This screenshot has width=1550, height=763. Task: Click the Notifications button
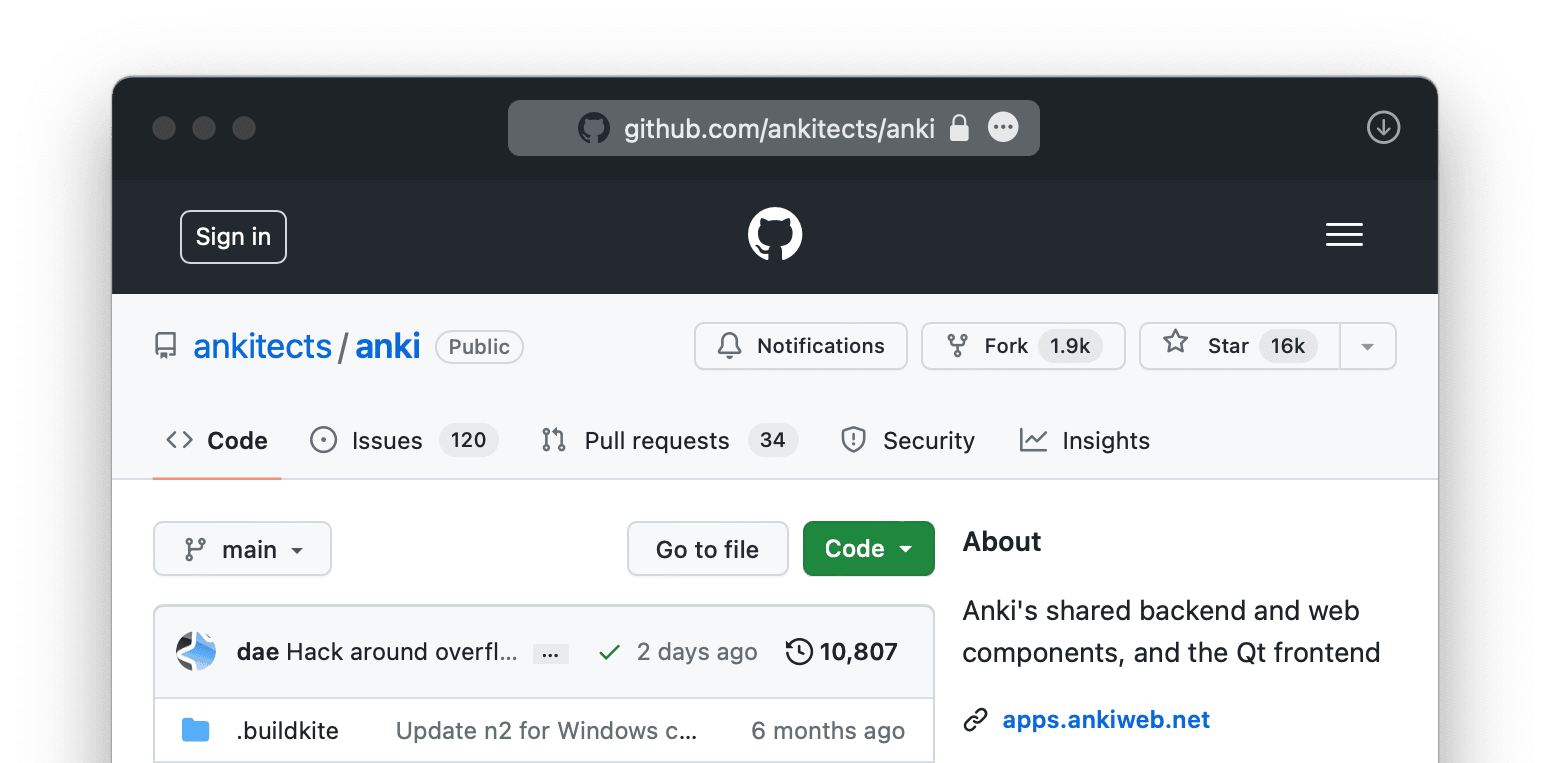pos(801,346)
